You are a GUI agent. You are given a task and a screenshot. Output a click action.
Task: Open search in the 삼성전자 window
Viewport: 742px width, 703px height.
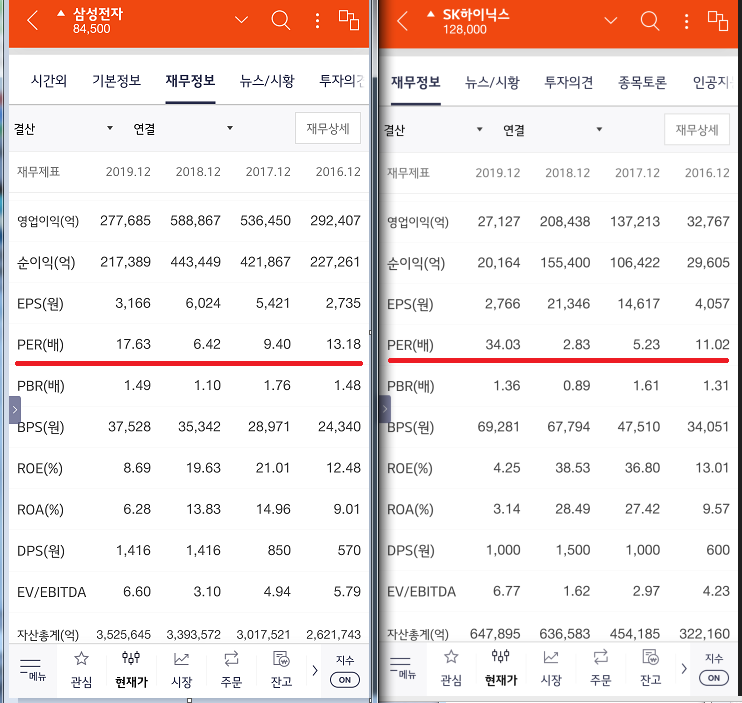pos(281,20)
